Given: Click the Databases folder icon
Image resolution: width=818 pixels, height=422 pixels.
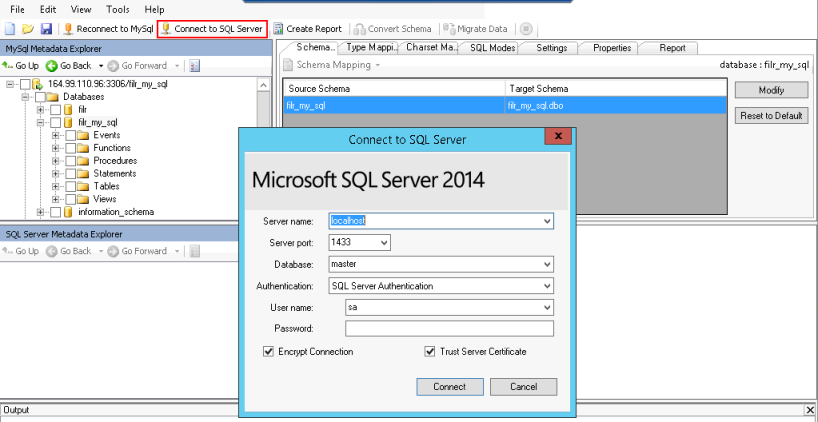Looking at the screenshot, I should click(52, 97).
